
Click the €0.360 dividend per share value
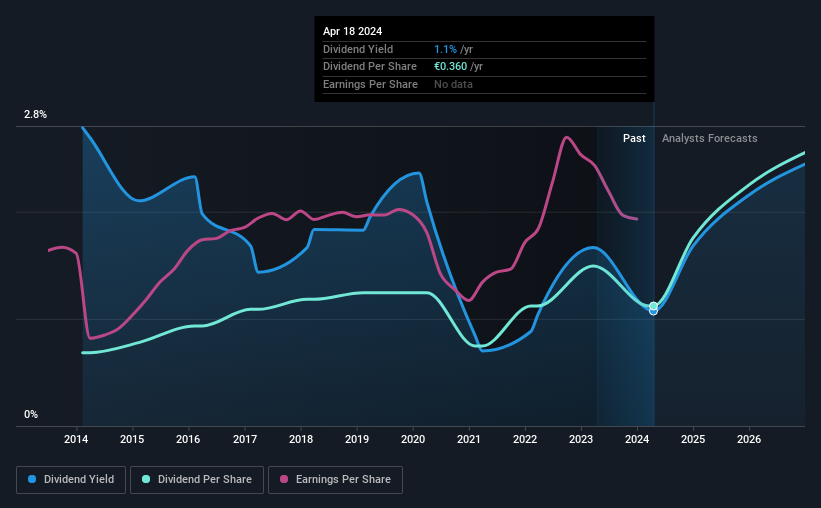pyautogui.click(x=450, y=67)
